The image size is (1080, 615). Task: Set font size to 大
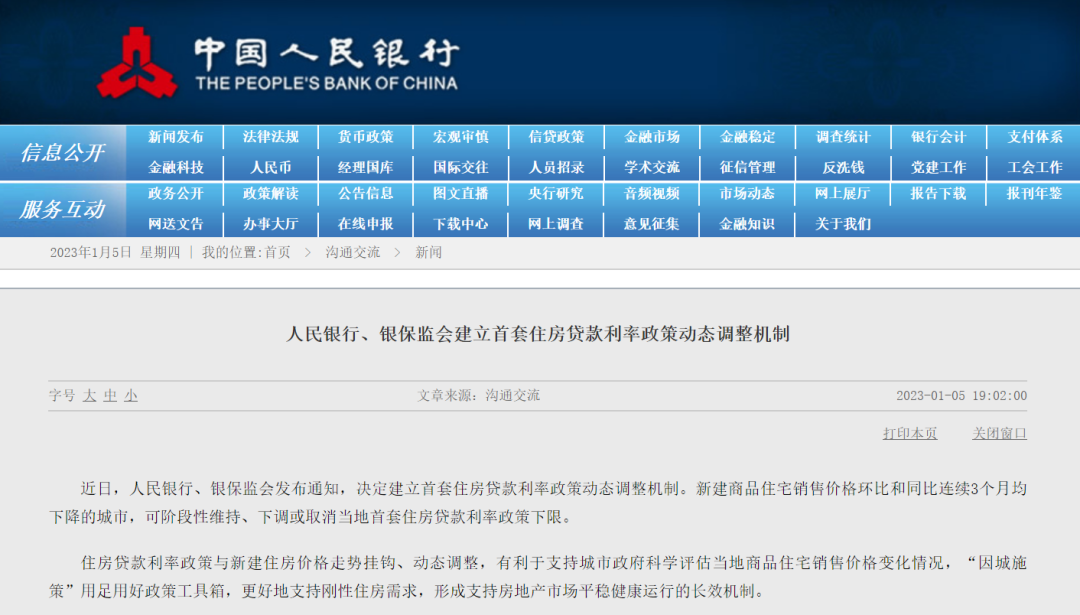[x=90, y=396]
